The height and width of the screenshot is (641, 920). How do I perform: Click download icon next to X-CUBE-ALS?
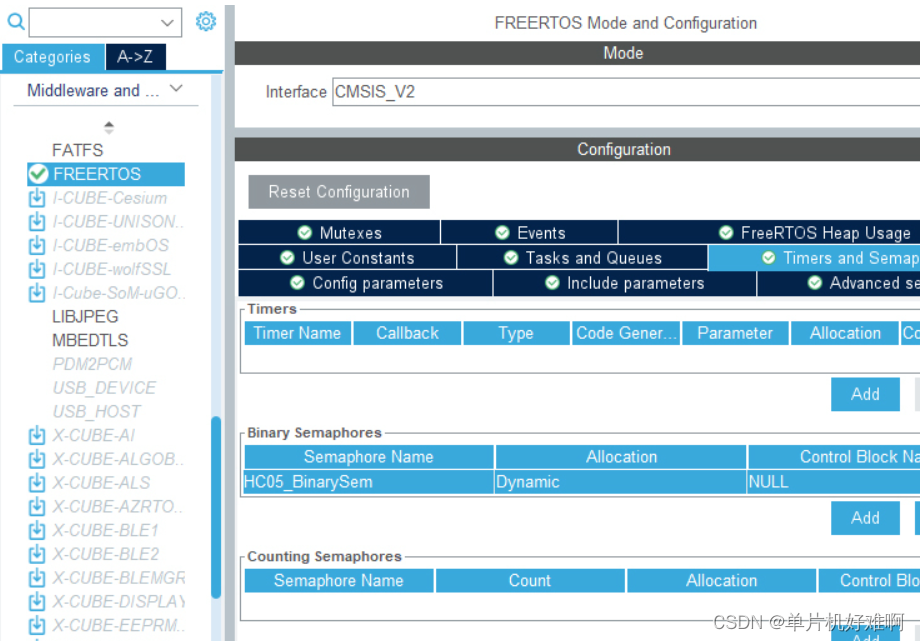pos(37,483)
